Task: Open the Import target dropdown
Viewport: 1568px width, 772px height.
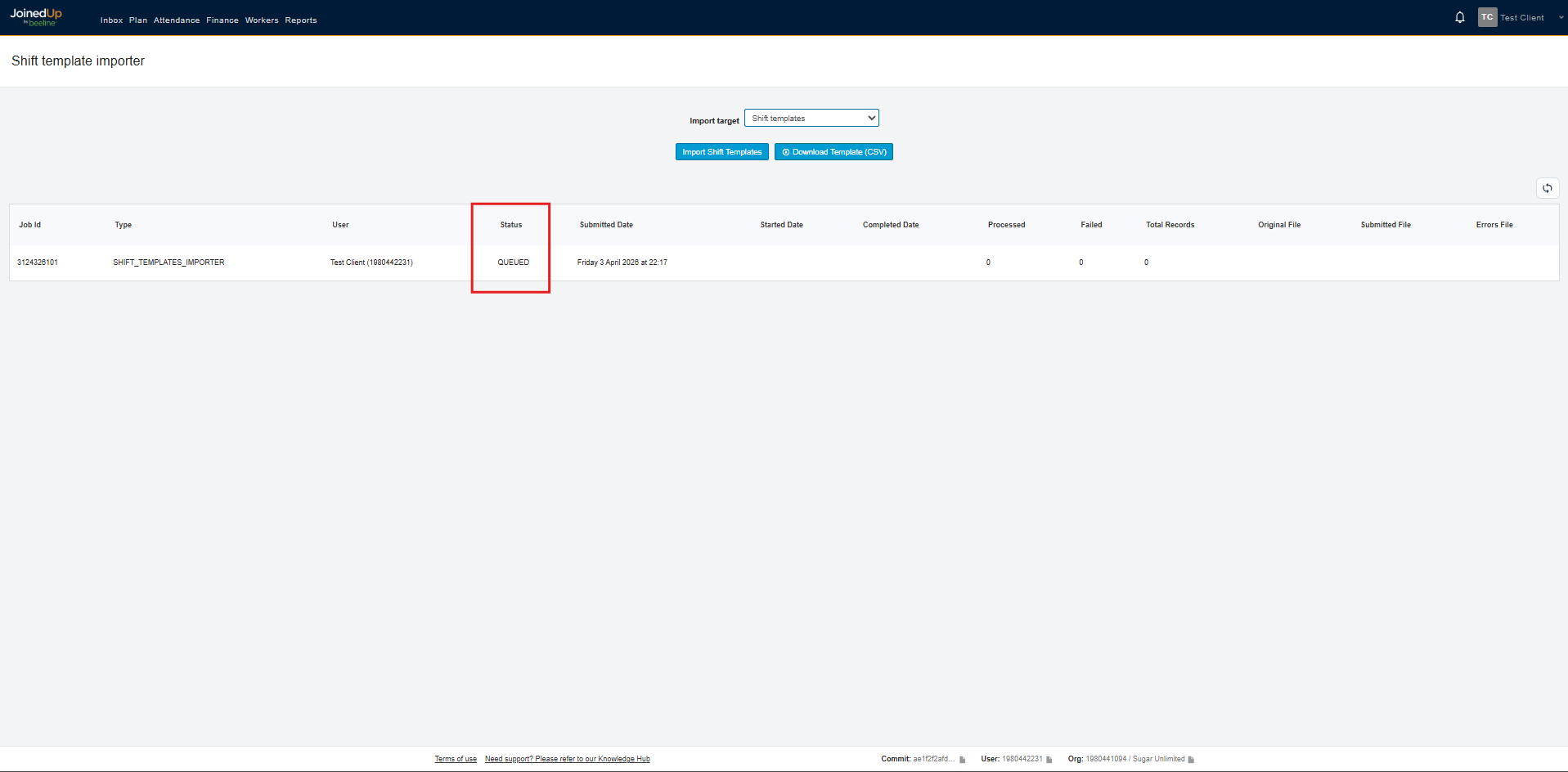Action: click(x=811, y=119)
